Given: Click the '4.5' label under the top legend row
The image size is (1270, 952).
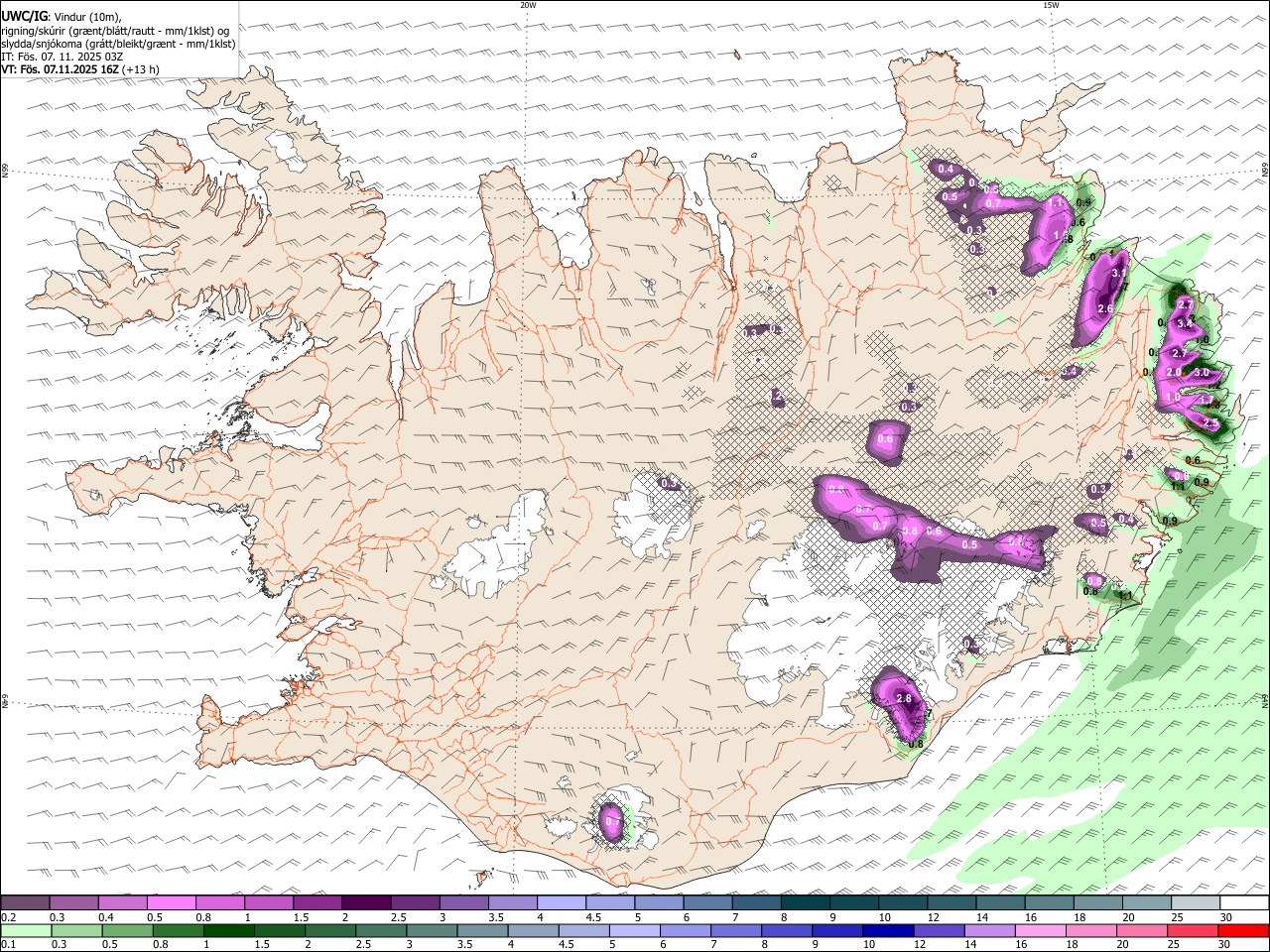Looking at the screenshot, I should click(594, 917).
